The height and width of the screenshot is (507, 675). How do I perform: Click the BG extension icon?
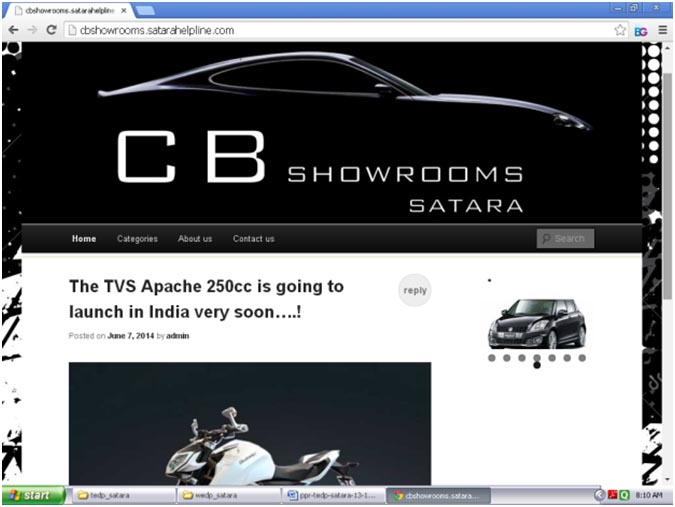[641, 30]
